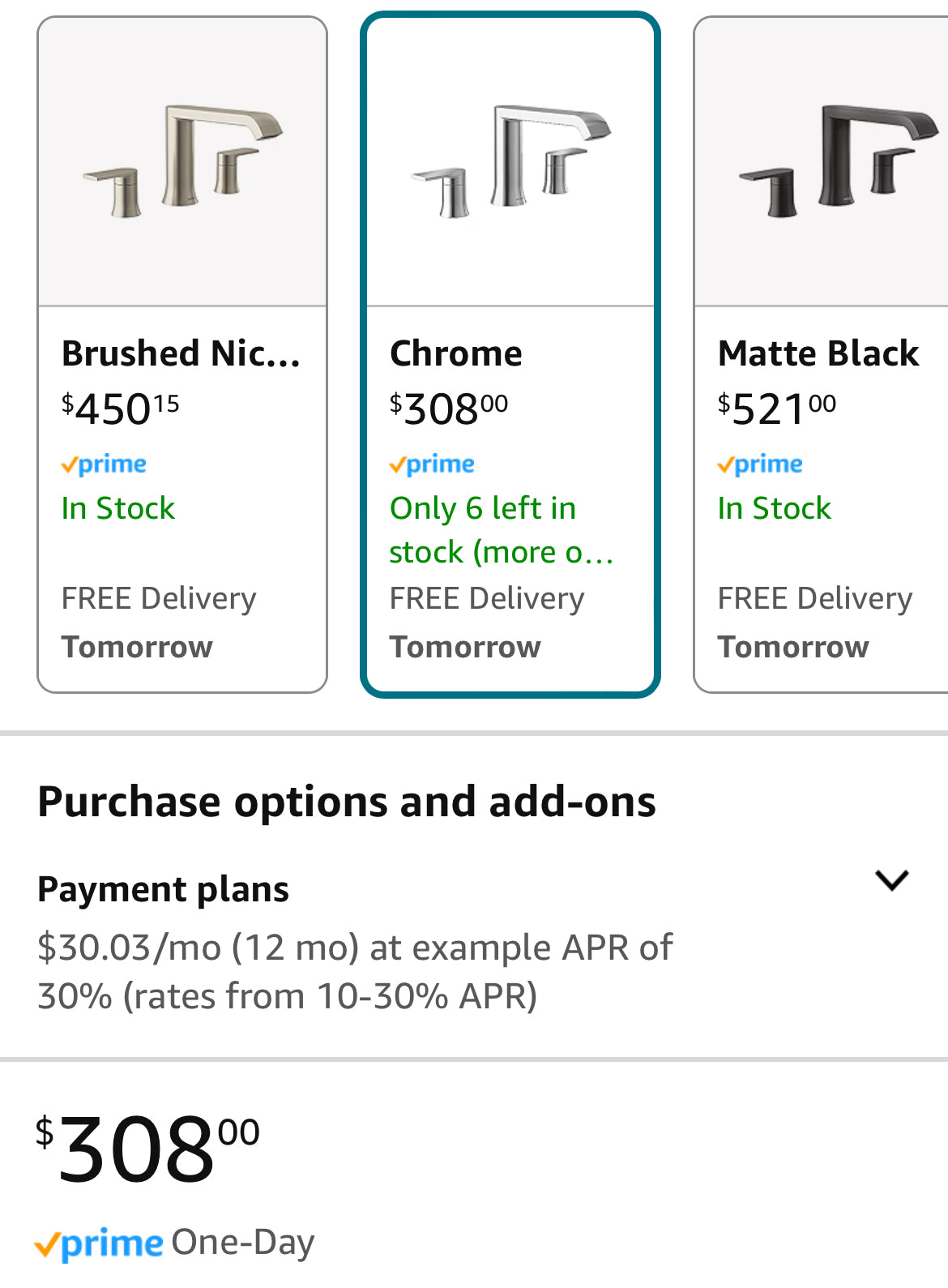Choose the Matte Black finish label
The width and height of the screenshot is (948, 1288).
tap(818, 353)
